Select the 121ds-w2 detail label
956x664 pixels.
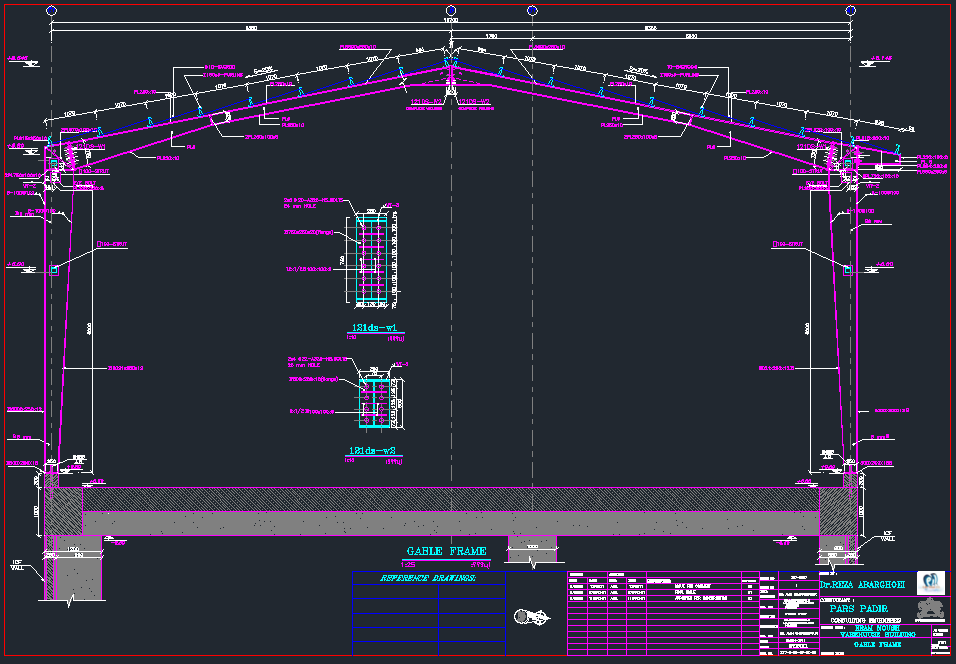coord(375,450)
